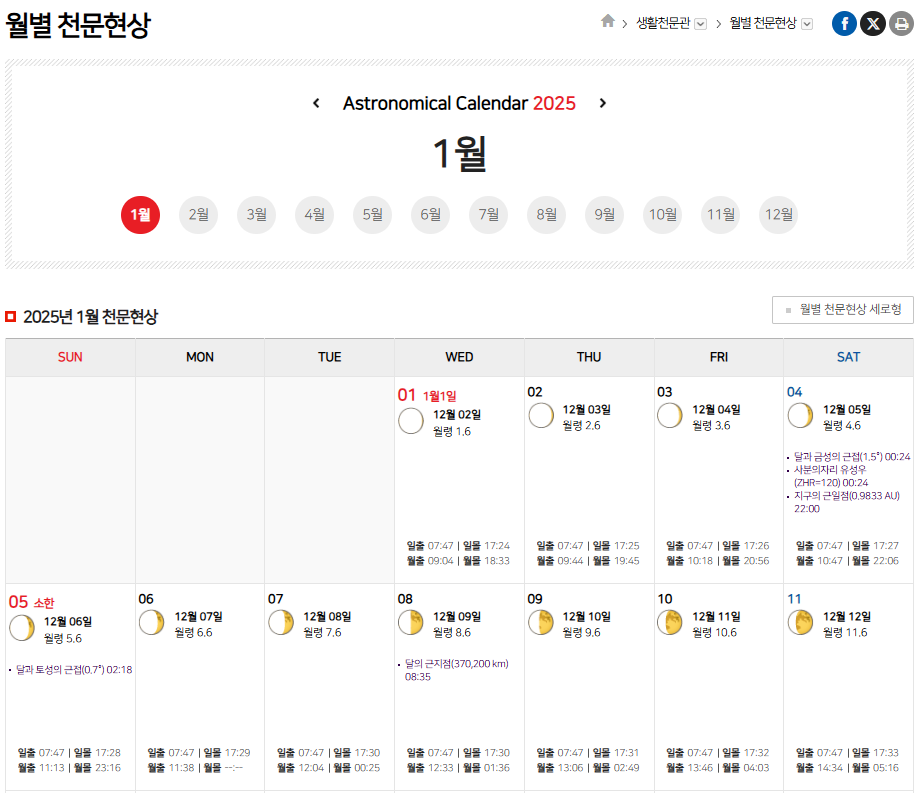
Task: Open 월별 천문현상 세로형 vertical view
Action: tap(842, 310)
